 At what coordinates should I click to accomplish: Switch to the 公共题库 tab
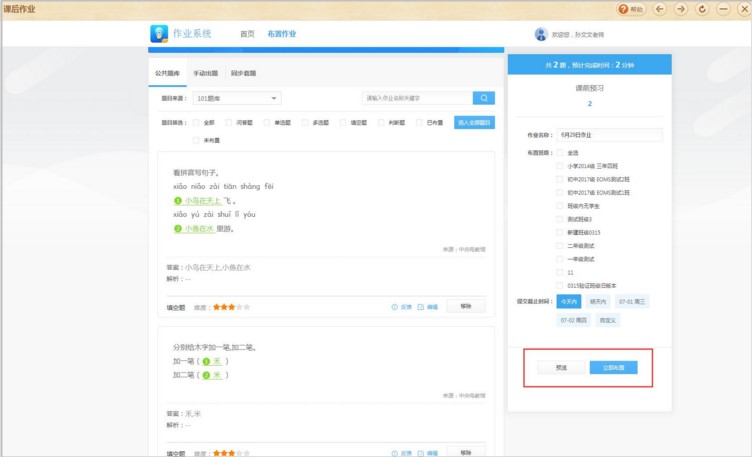pyautogui.click(x=167, y=73)
